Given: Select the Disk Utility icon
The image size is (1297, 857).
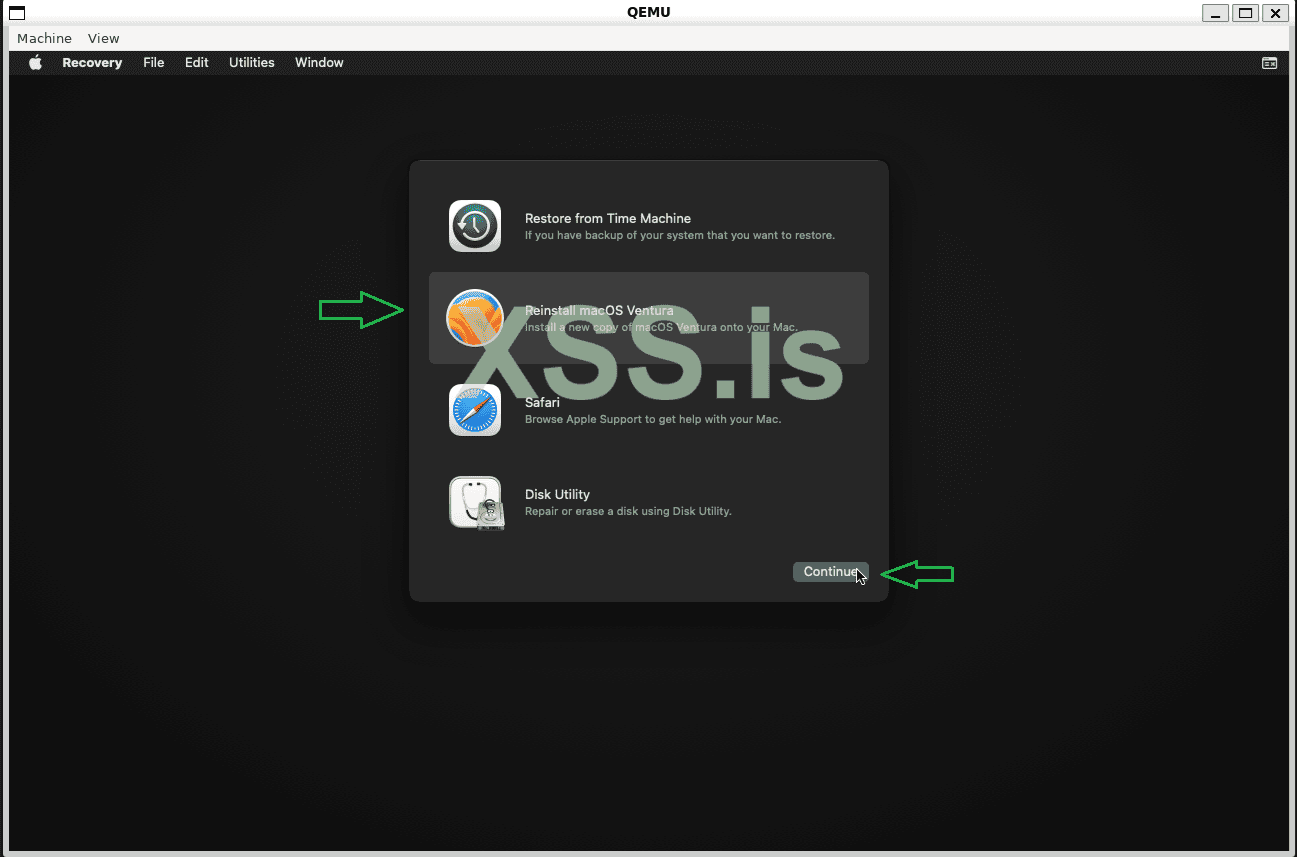Looking at the screenshot, I should click(476, 503).
